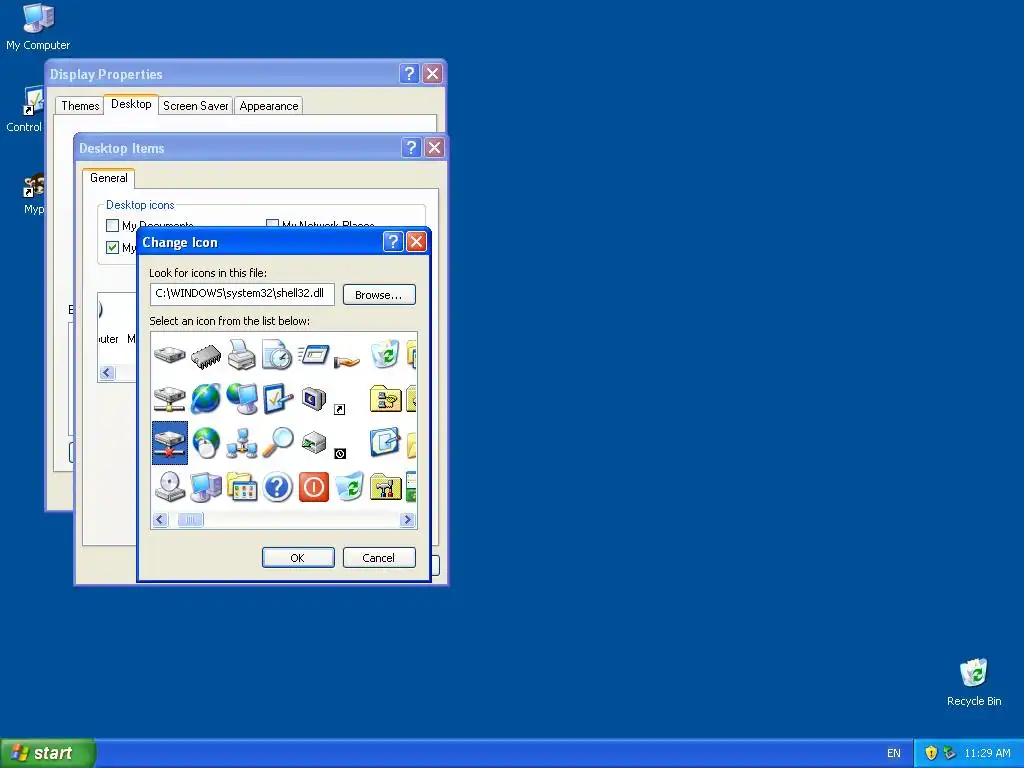
Task: Select the network connections folder icon
Action: click(x=385, y=398)
